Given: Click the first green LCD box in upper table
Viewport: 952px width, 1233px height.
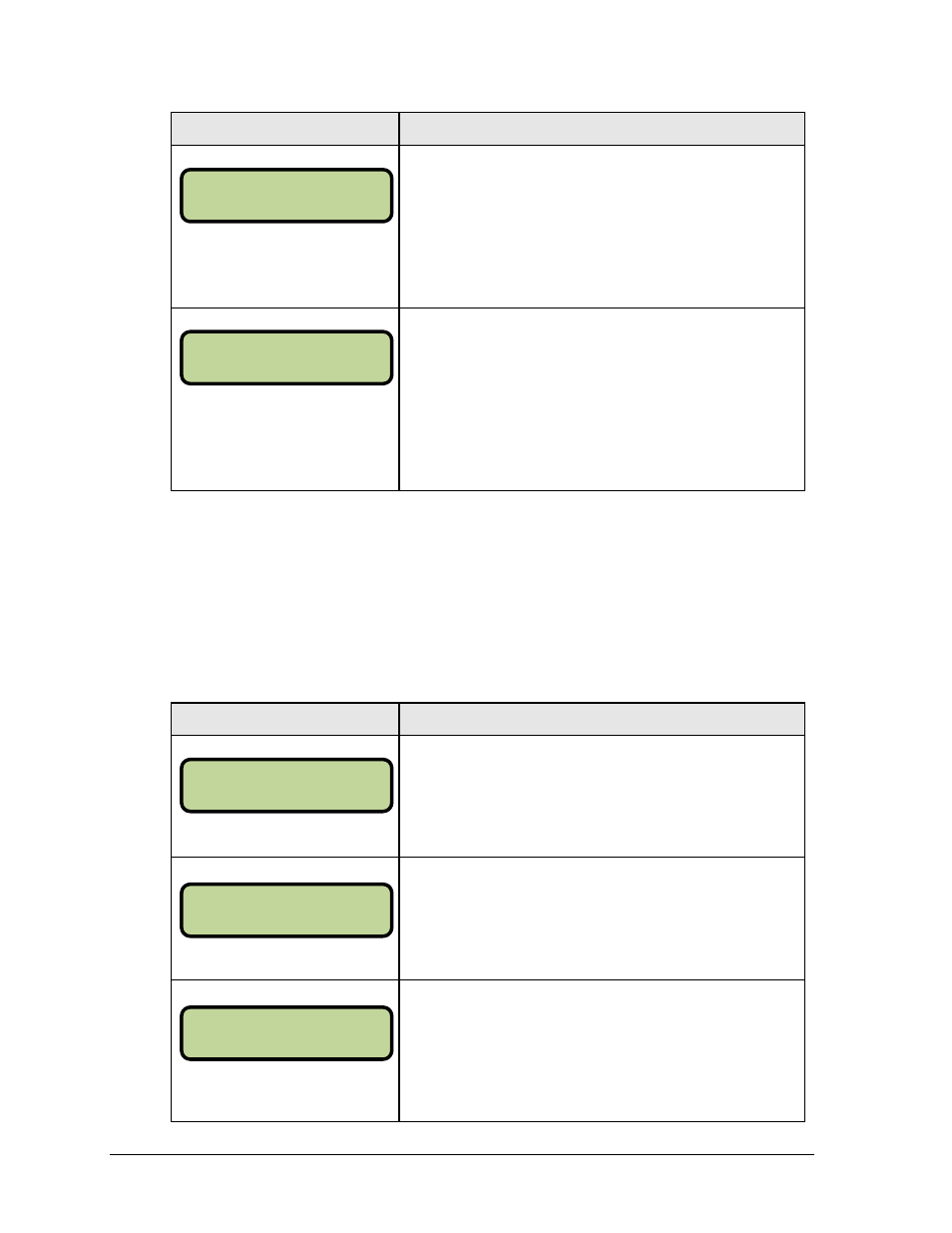Looking at the screenshot, I should point(286,196).
